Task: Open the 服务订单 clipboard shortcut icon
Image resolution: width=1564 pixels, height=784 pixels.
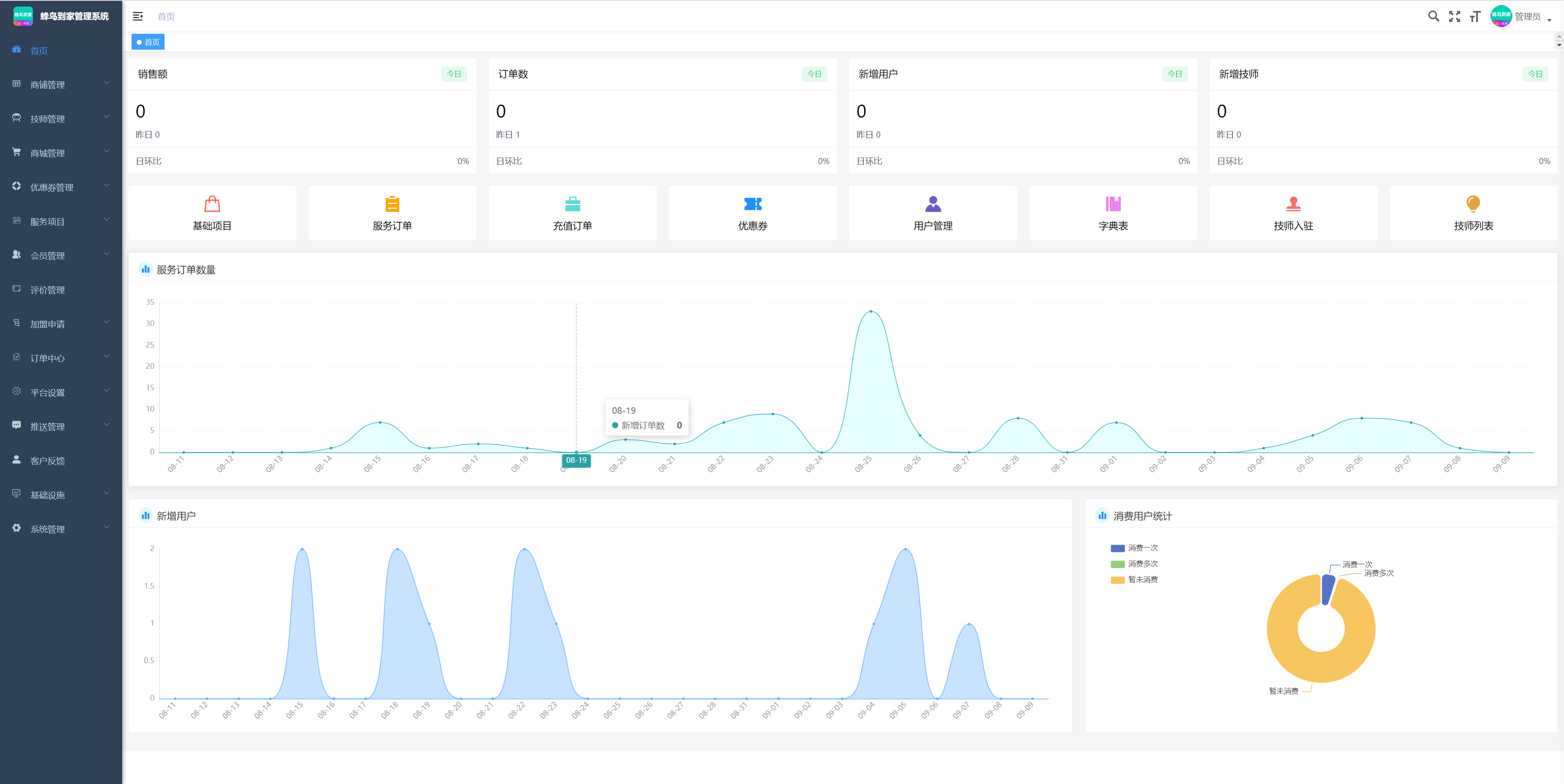Action: [392, 204]
